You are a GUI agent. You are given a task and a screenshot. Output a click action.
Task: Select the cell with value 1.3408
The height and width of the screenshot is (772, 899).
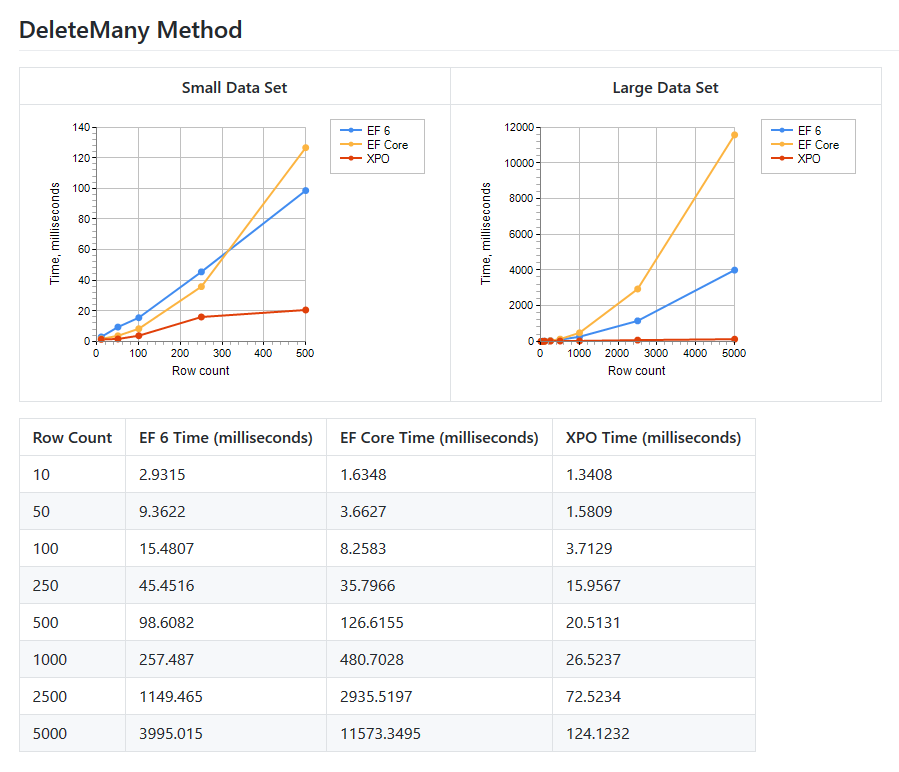point(654,474)
